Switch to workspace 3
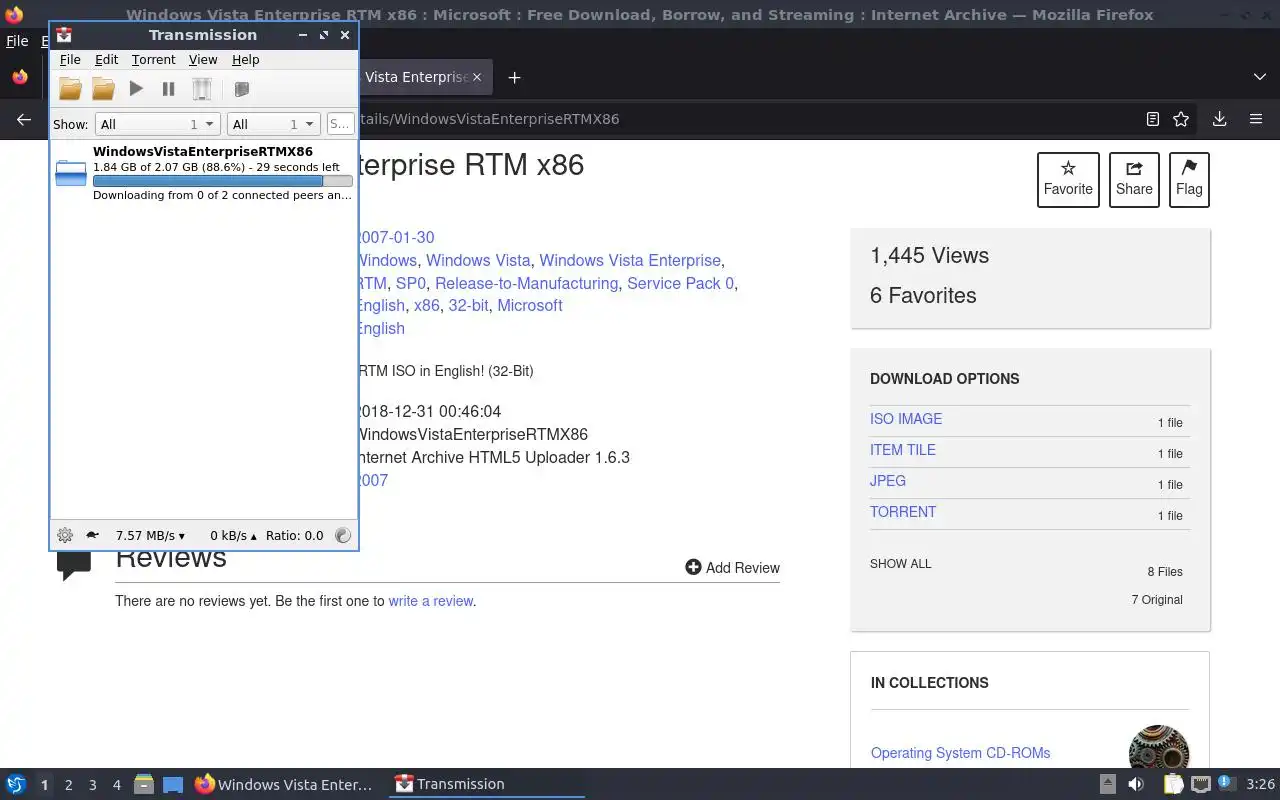Screen dimensions: 1280x800 pos(92,785)
